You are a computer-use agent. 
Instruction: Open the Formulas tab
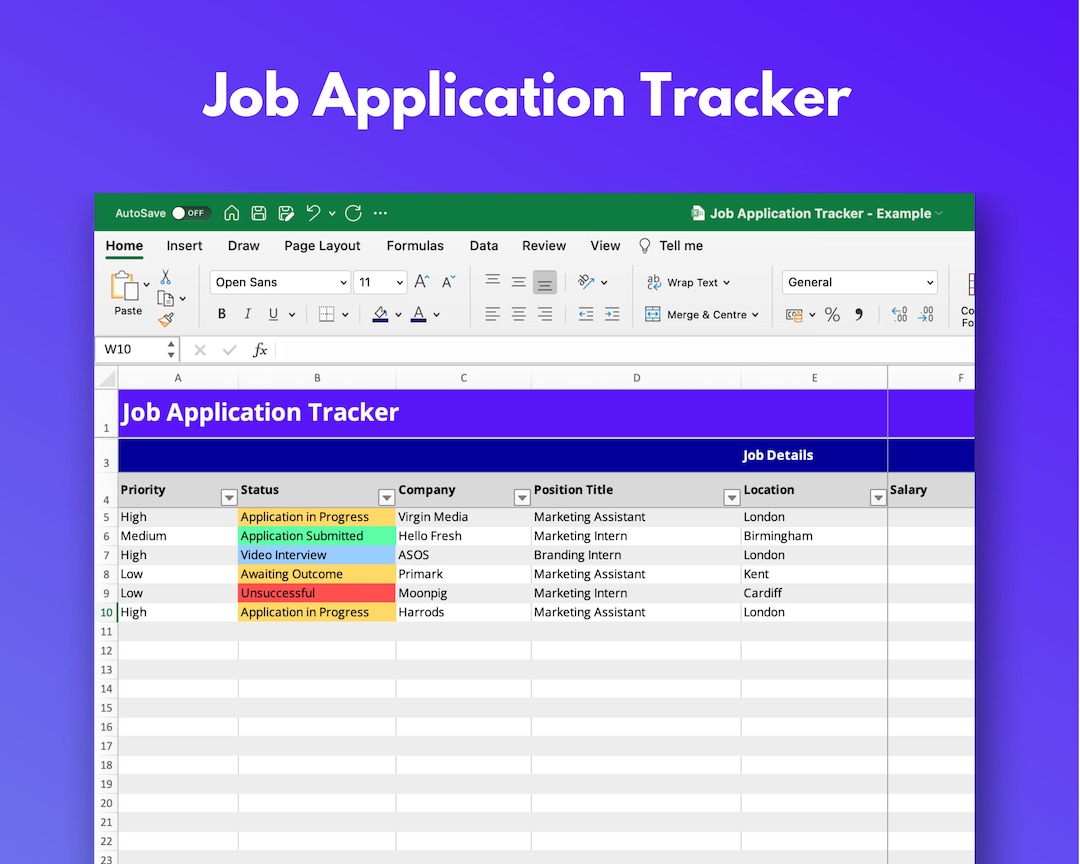coord(415,246)
